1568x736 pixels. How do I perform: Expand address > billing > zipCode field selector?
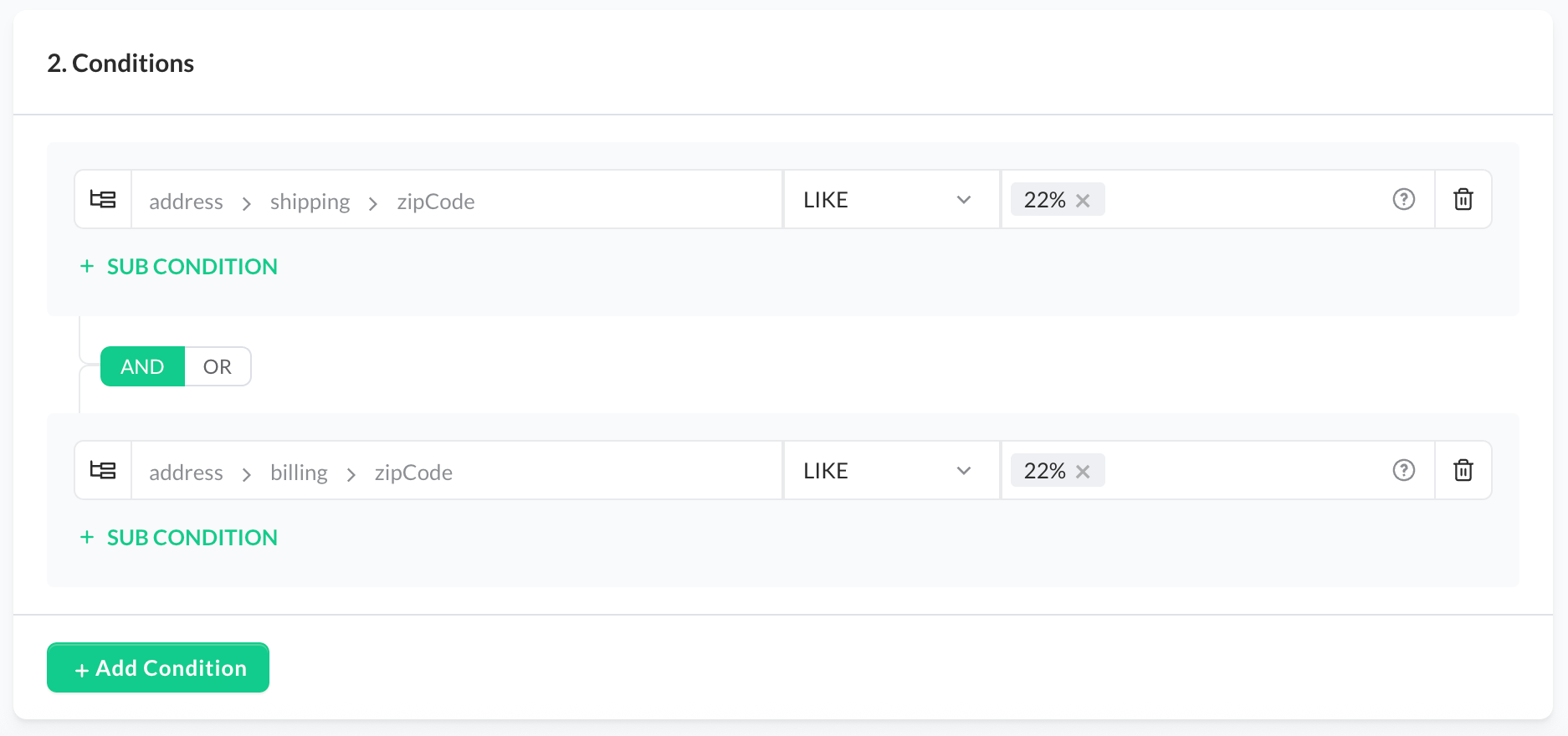point(456,472)
